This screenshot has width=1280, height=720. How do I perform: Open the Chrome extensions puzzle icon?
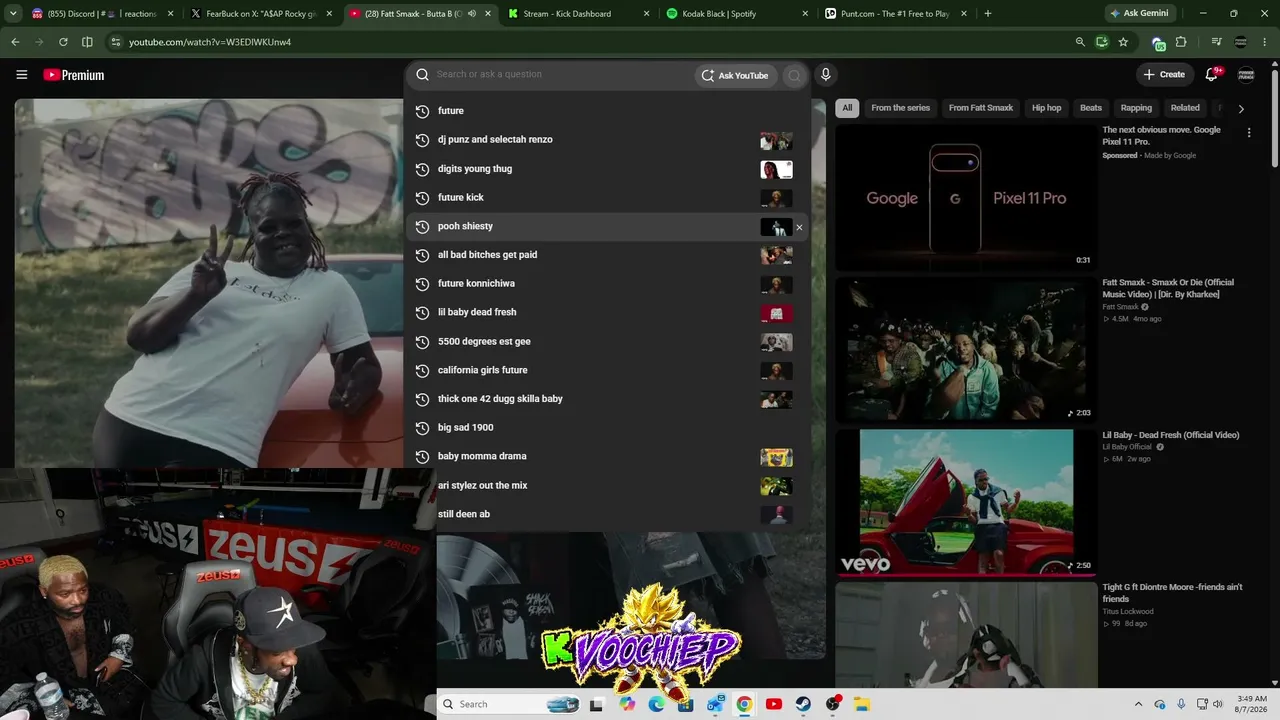1181,42
